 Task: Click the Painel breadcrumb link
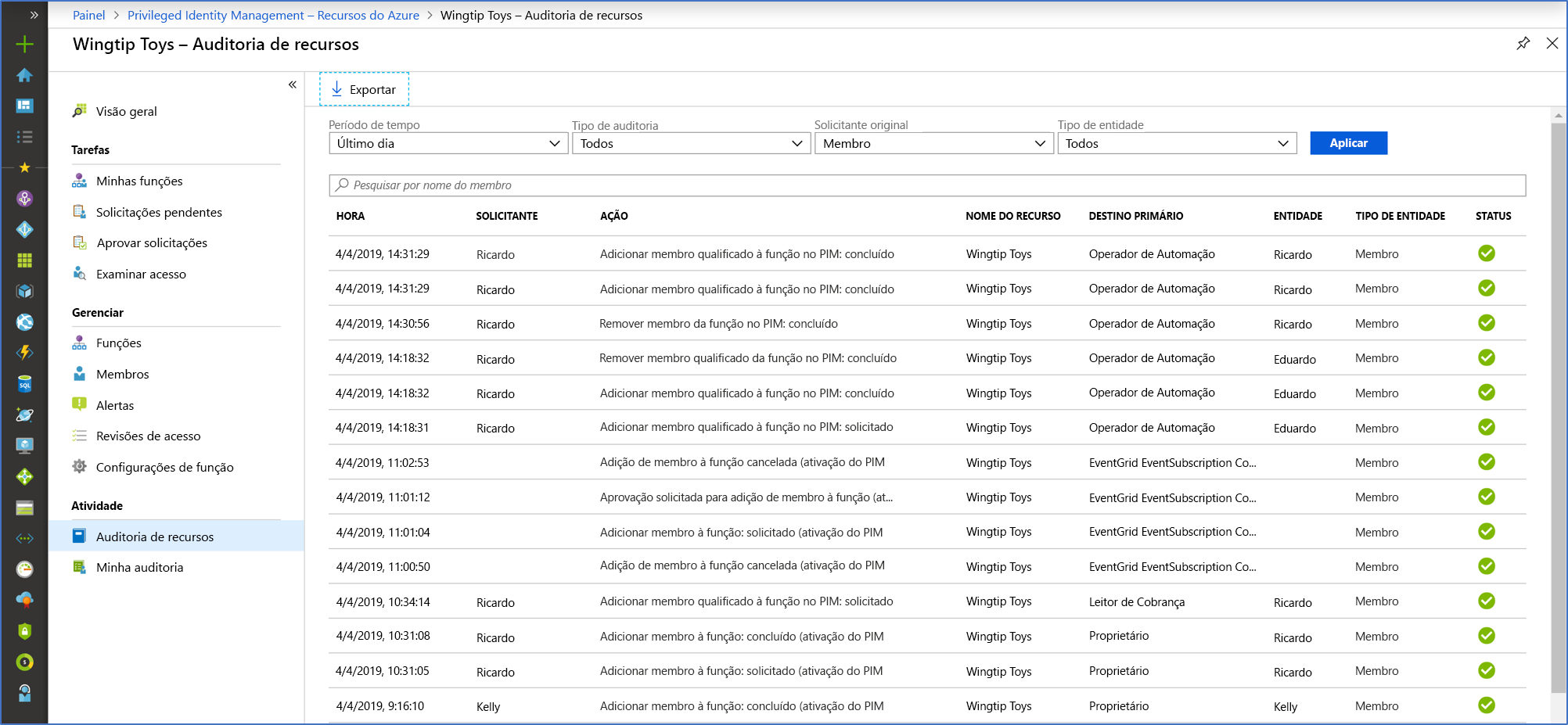[88, 15]
